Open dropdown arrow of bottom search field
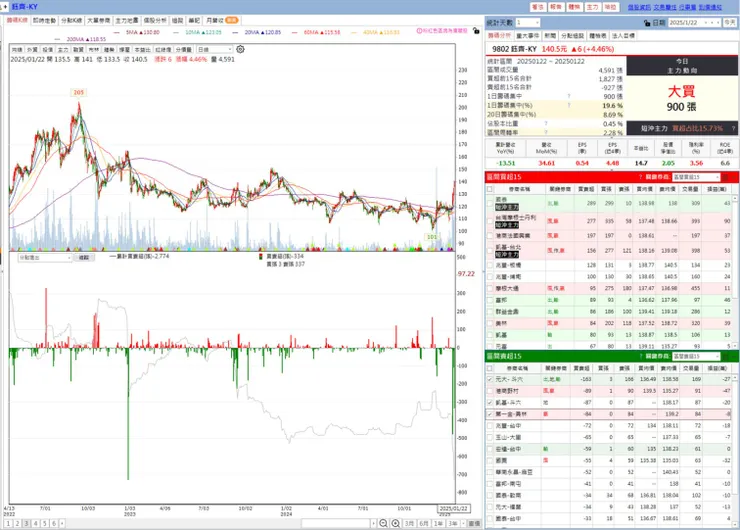740x530 pixels. click(x=374, y=523)
